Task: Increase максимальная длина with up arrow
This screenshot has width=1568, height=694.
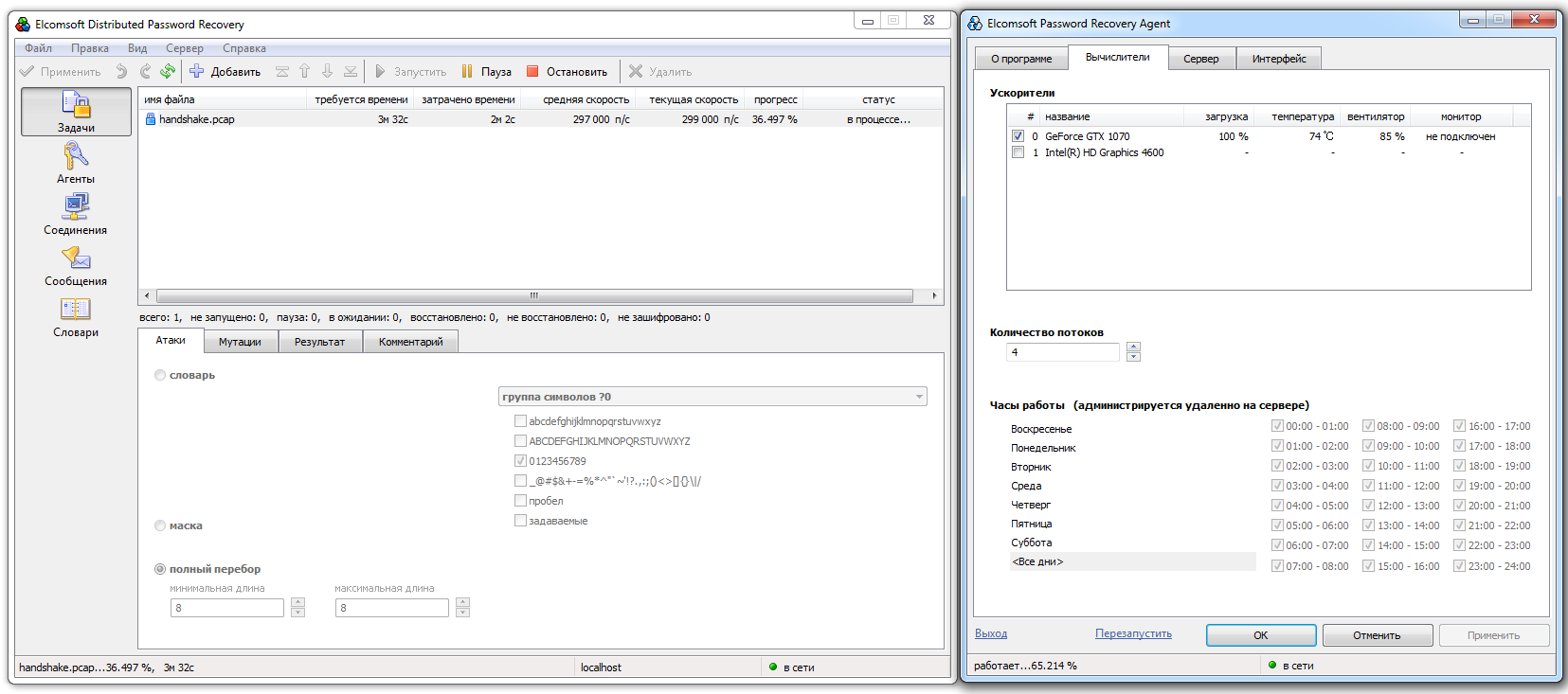Action: click(462, 602)
